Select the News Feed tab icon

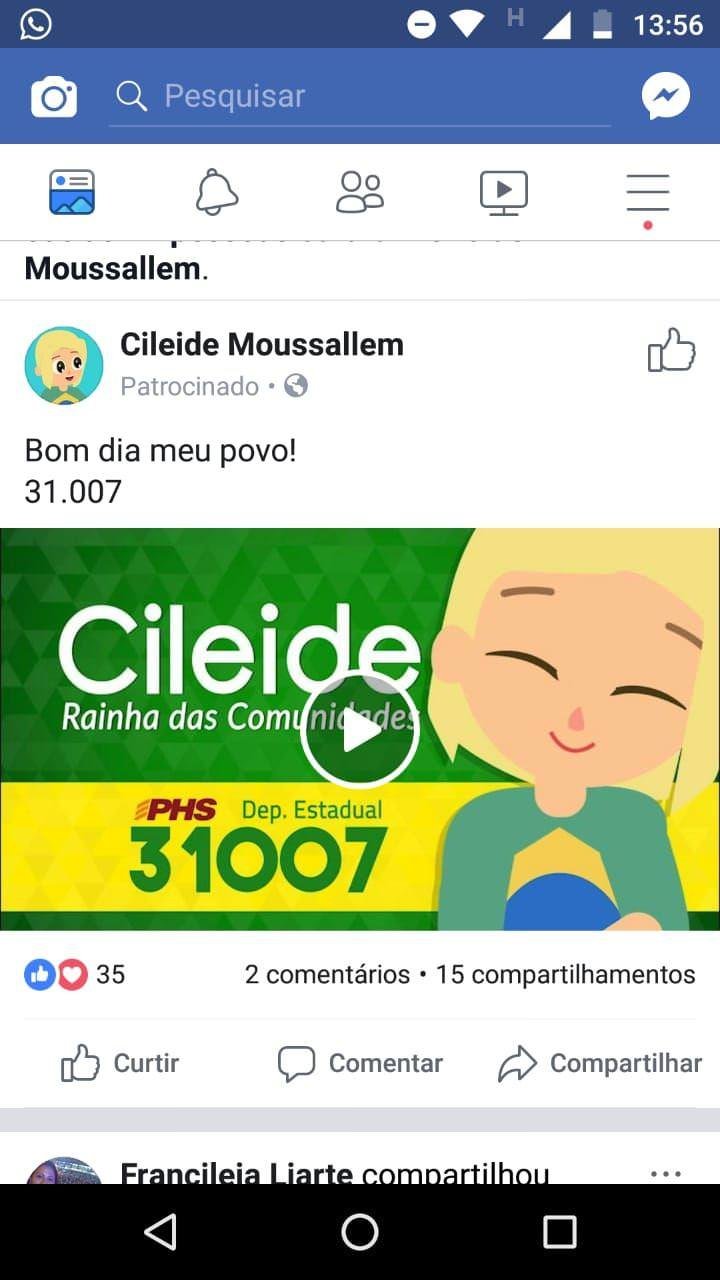pyautogui.click(x=72, y=192)
